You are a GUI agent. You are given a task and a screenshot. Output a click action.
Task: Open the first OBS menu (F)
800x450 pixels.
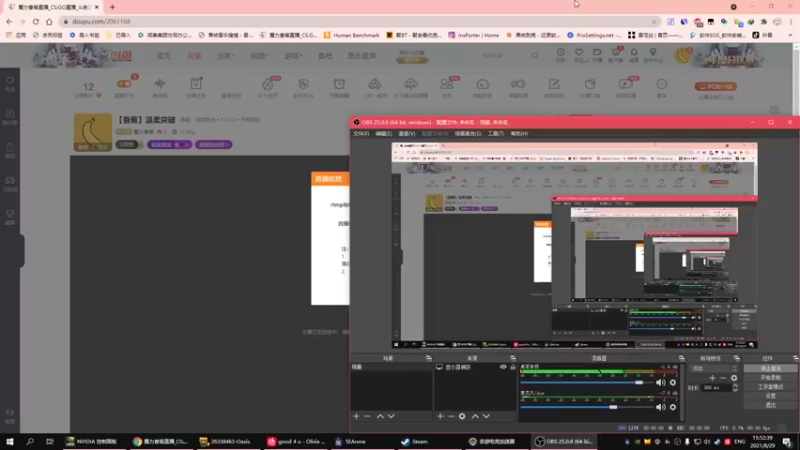tap(361, 134)
